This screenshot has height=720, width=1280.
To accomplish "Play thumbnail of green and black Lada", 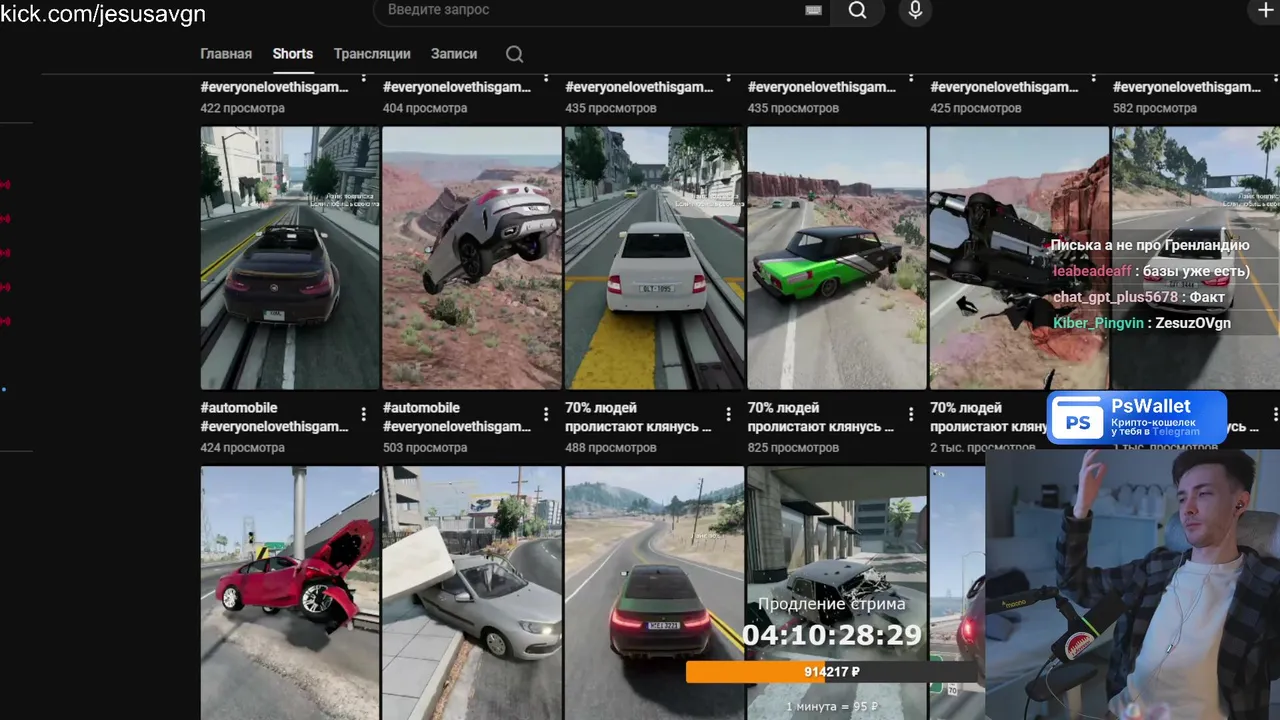I will (x=837, y=257).
